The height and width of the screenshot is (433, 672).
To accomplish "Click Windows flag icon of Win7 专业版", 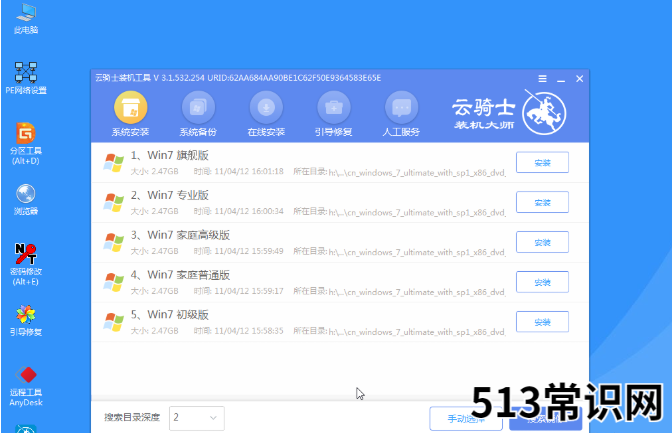I will 114,203.
